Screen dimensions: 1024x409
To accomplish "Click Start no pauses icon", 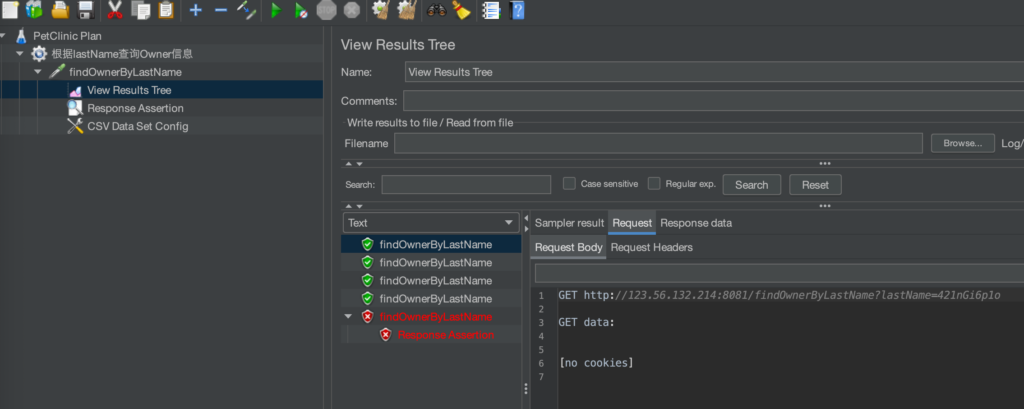I will click(300, 10).
